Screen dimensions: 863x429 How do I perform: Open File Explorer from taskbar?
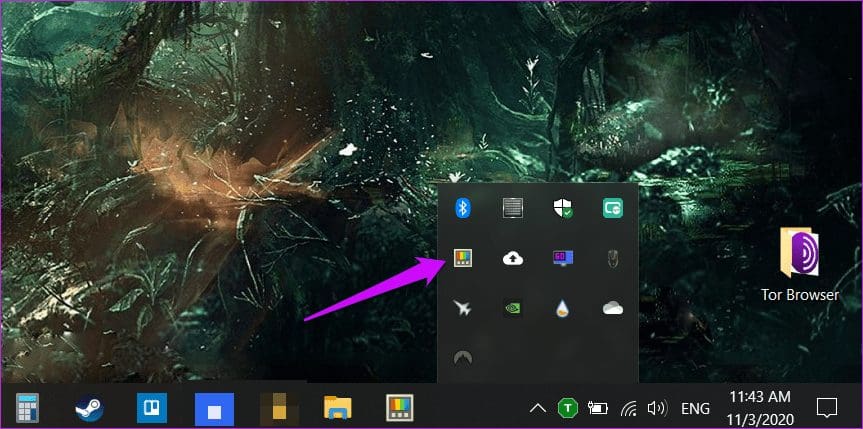click(x=338, y=408)
